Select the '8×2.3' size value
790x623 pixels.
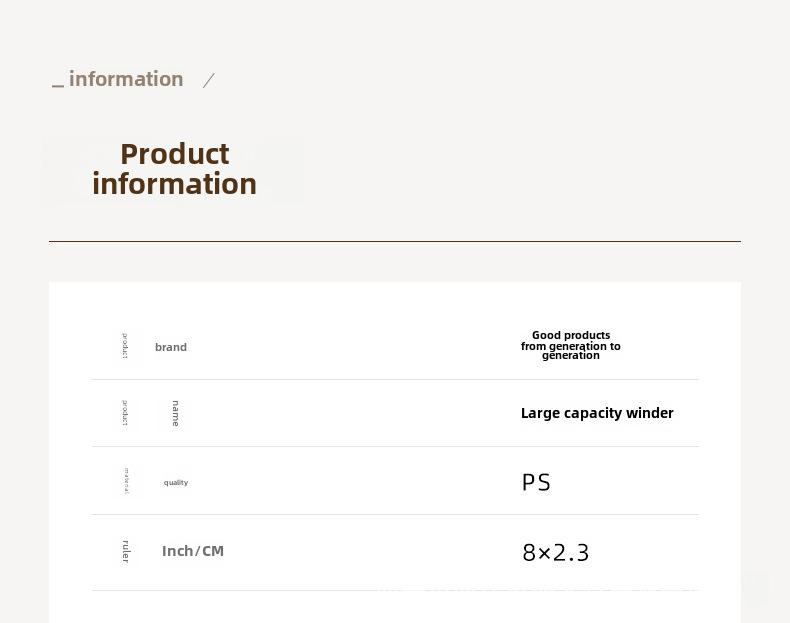pyautogui.click(x=555, y=553)
